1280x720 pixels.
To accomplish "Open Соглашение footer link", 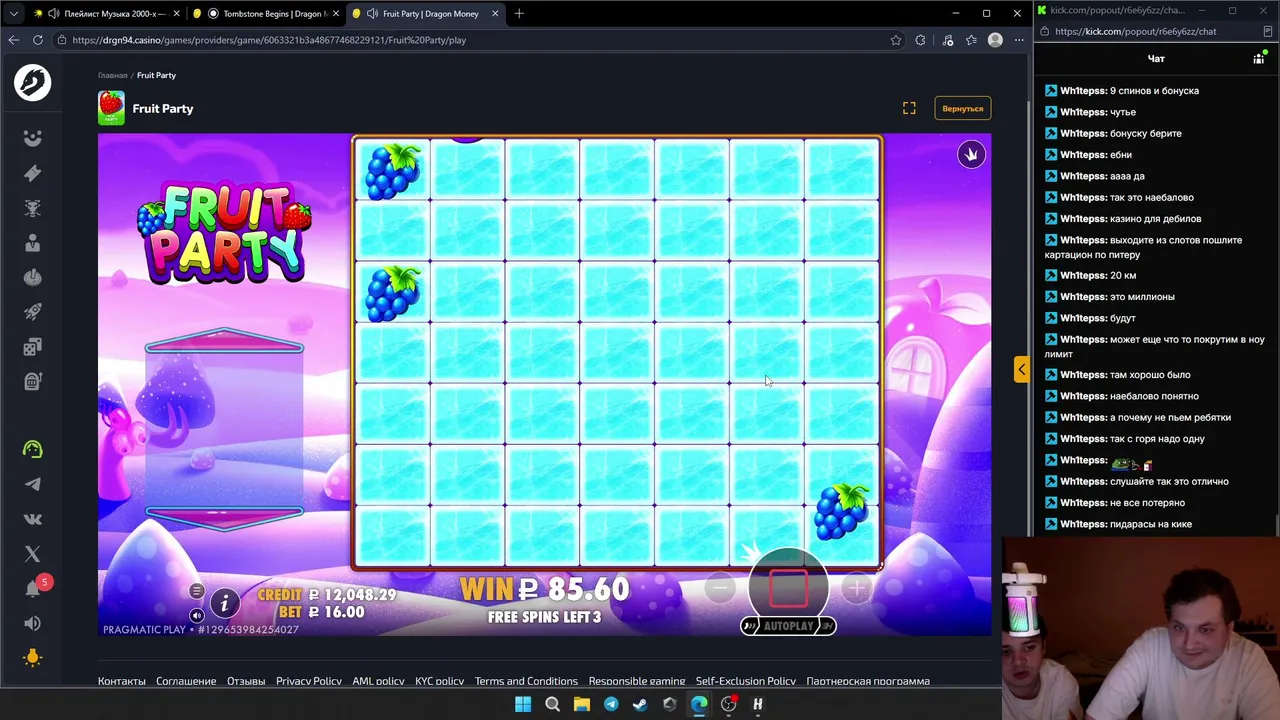I will coord(186,681).
